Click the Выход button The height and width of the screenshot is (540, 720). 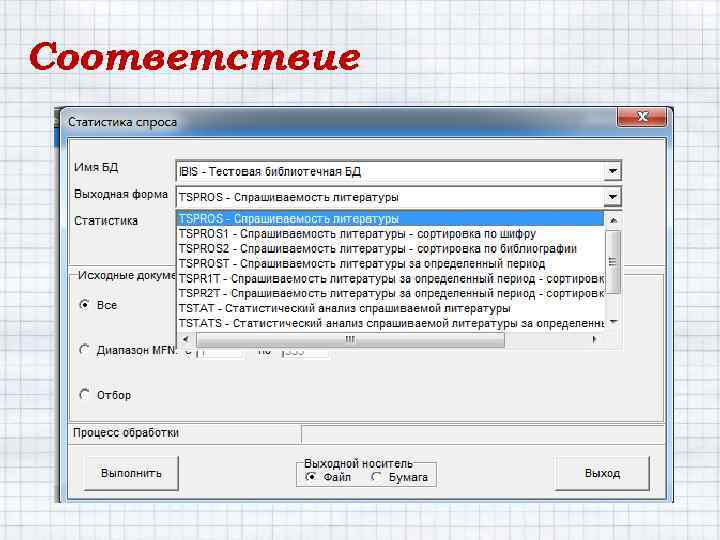point(602,473)
